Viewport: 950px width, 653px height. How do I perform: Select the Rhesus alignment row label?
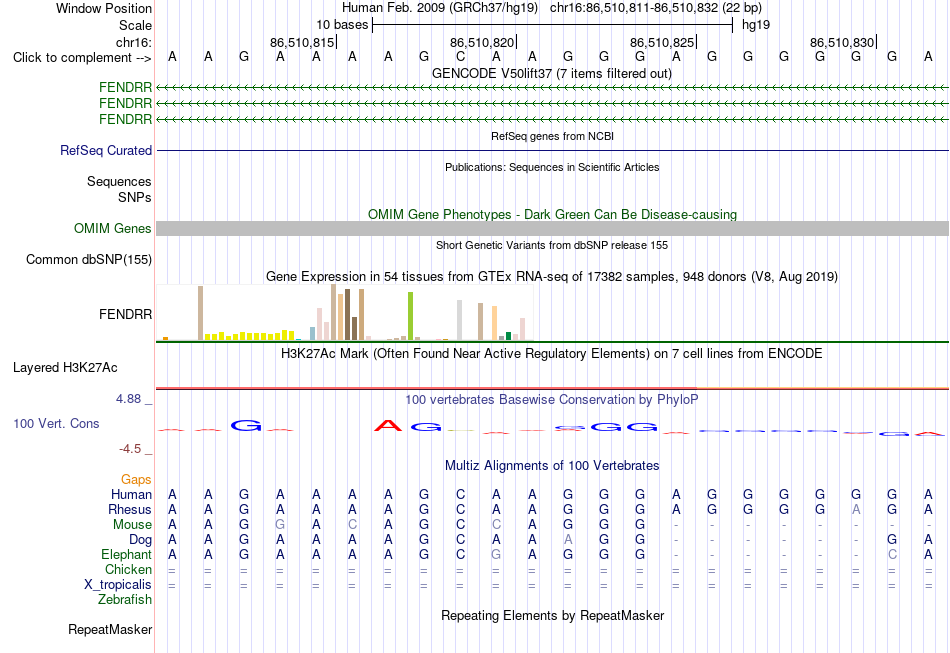[130, 509]
